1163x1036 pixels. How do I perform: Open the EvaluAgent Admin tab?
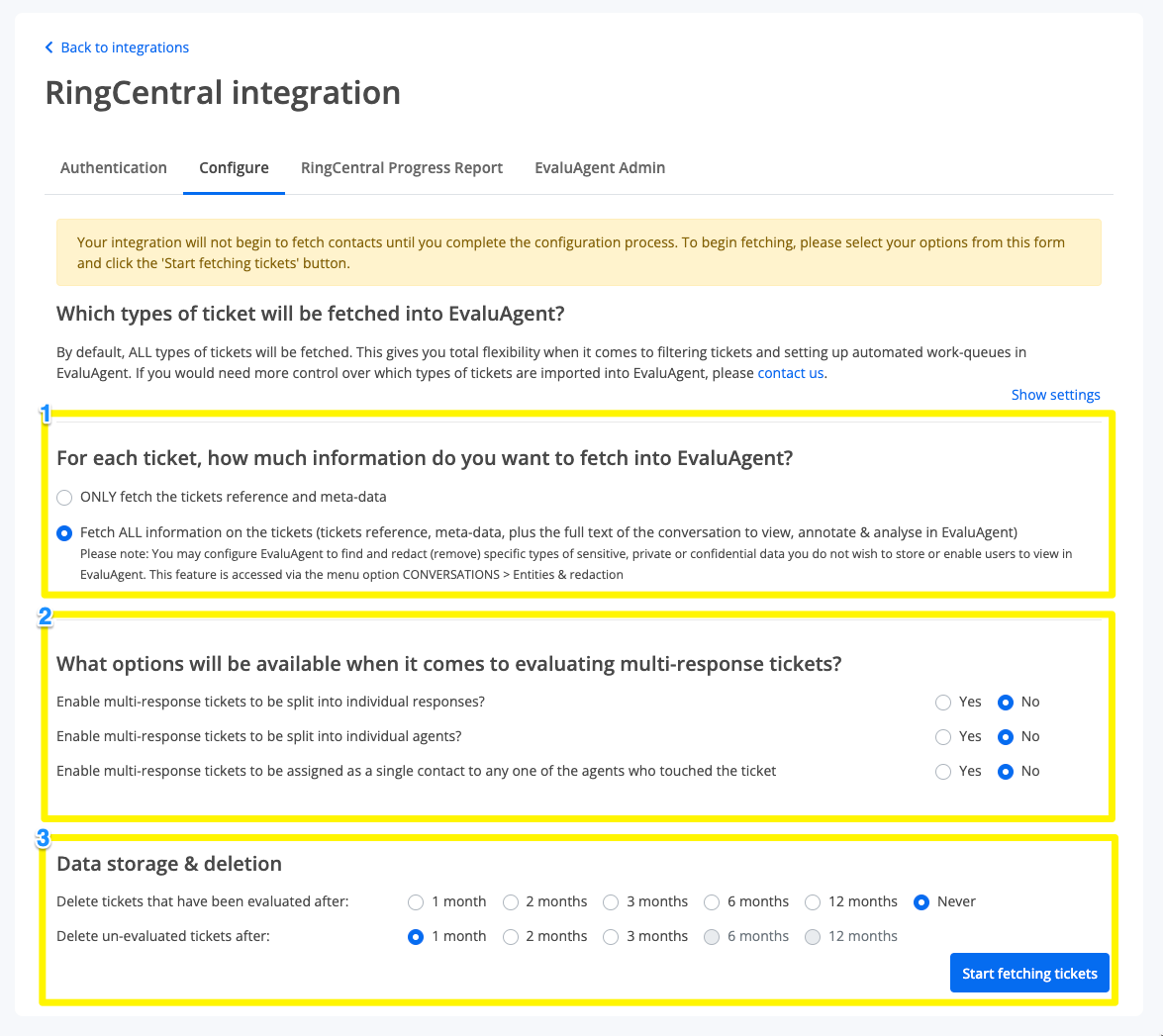coord(599,167)
